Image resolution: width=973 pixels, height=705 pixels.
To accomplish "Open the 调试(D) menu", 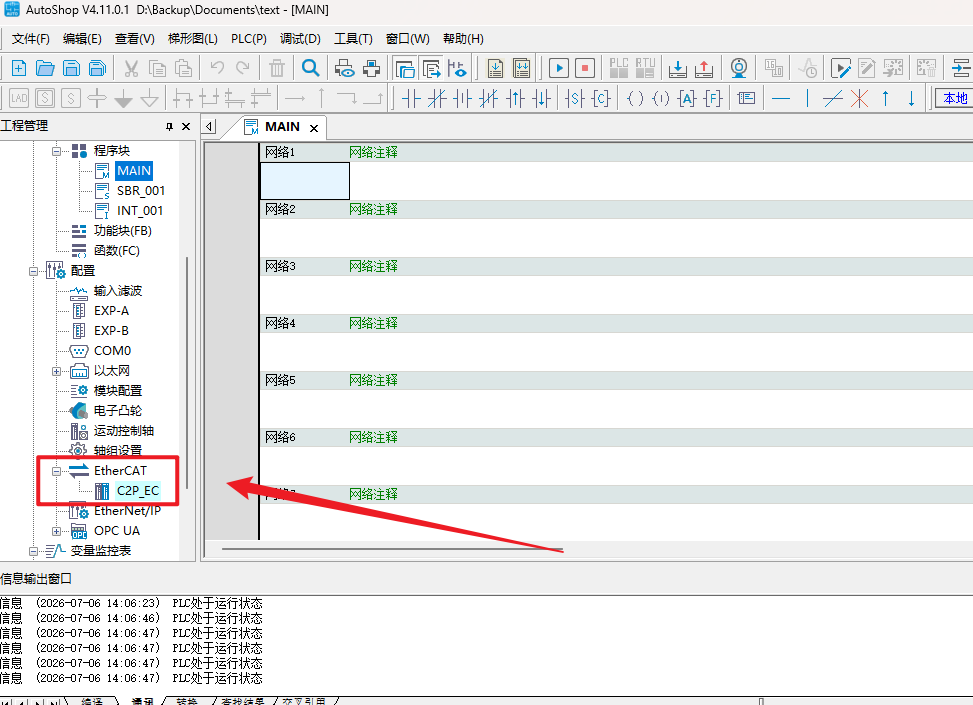I will coord(300,38).
